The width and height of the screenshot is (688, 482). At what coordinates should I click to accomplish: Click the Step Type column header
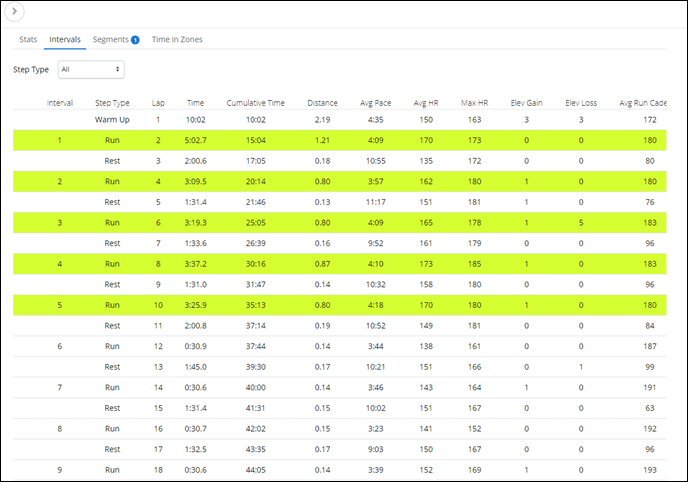tap(112, 103)
